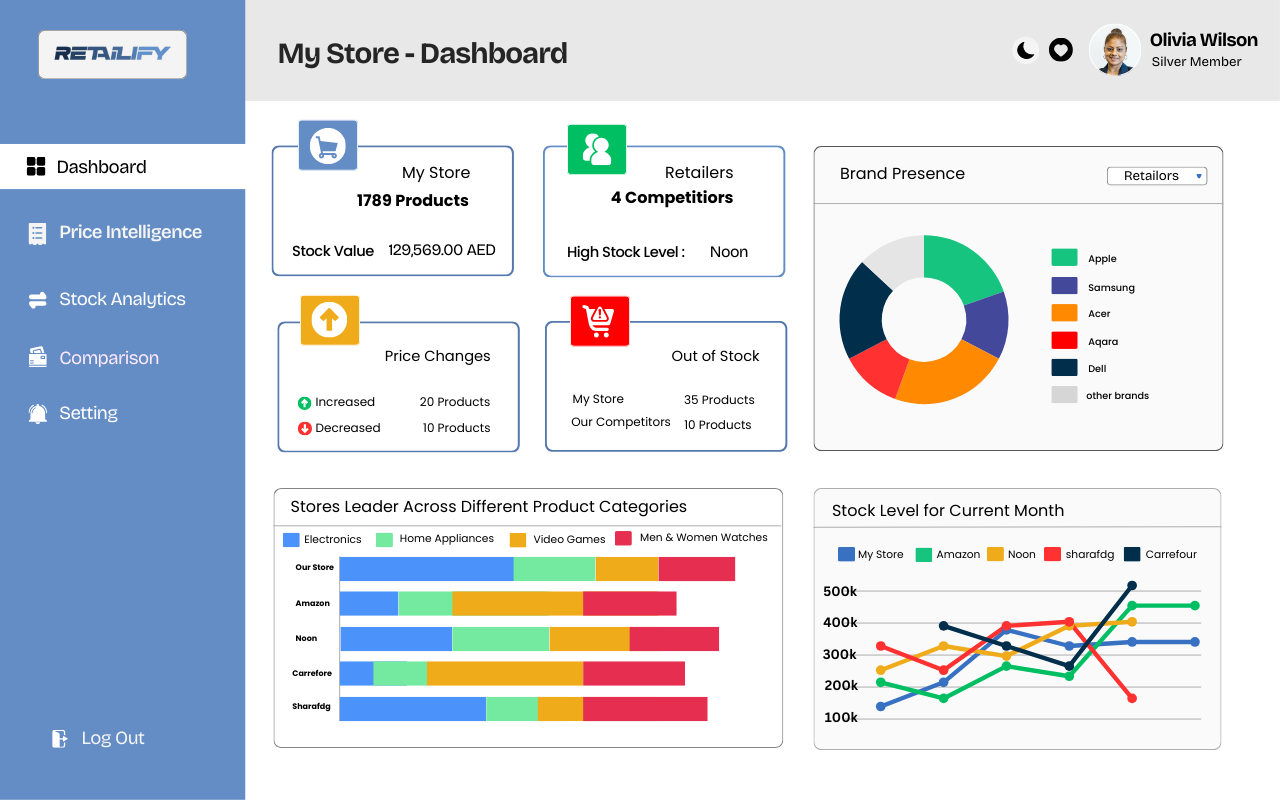Click the red Out of Stock cart icon
1280x800 pixels.
599,320
